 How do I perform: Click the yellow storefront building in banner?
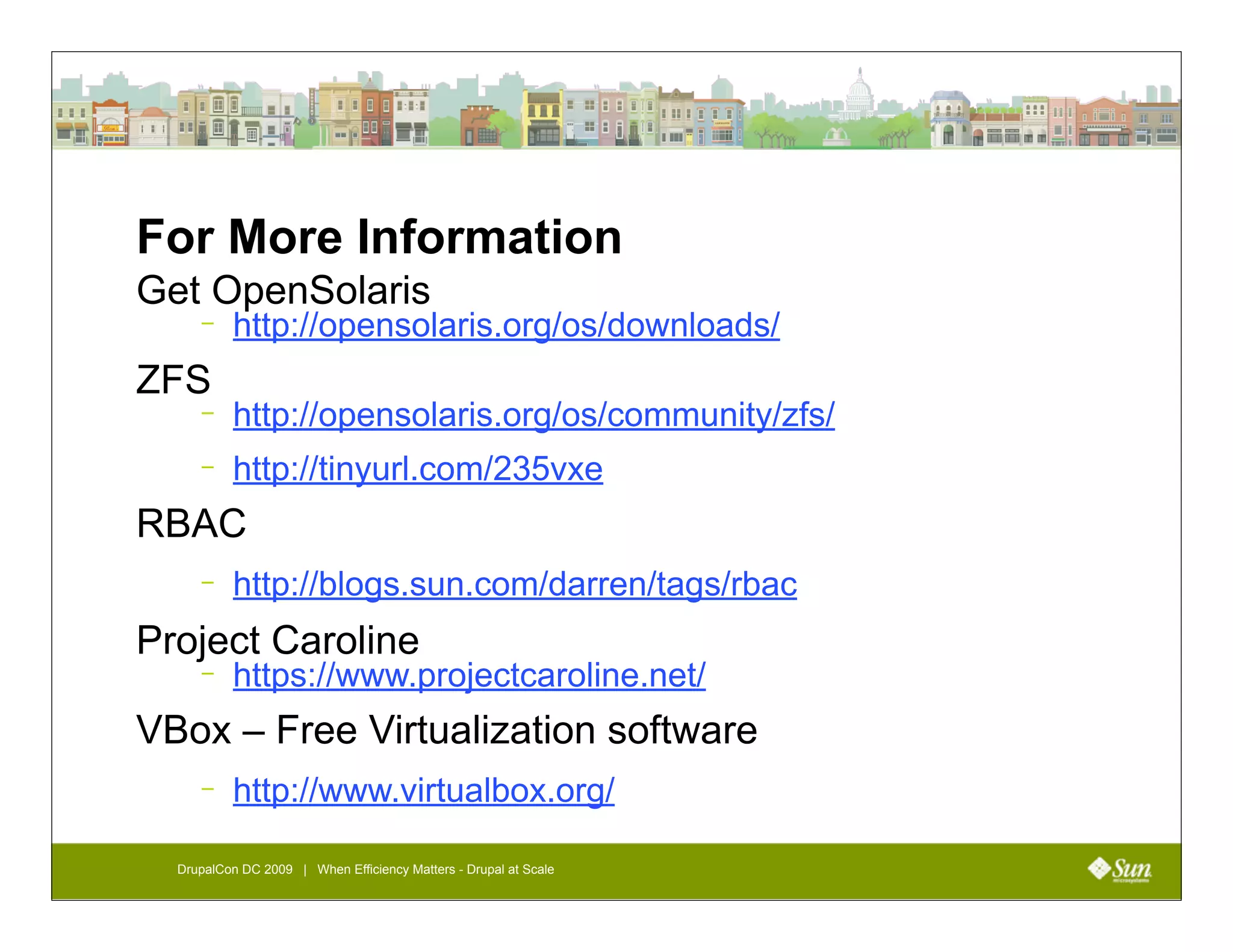[x=542, y=118]
